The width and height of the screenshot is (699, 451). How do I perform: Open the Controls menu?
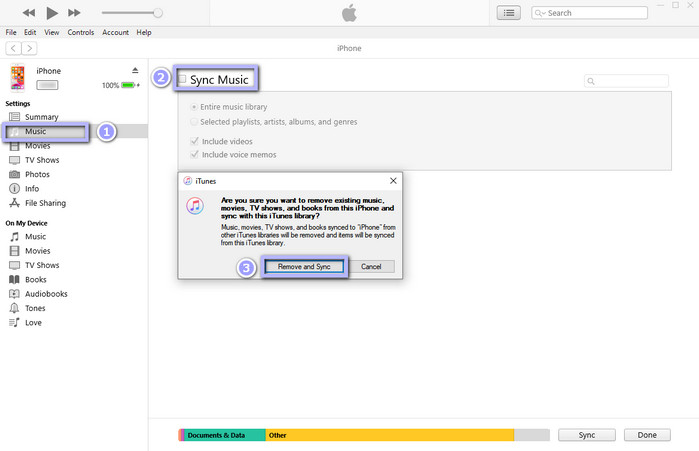[x=81, y=32]
